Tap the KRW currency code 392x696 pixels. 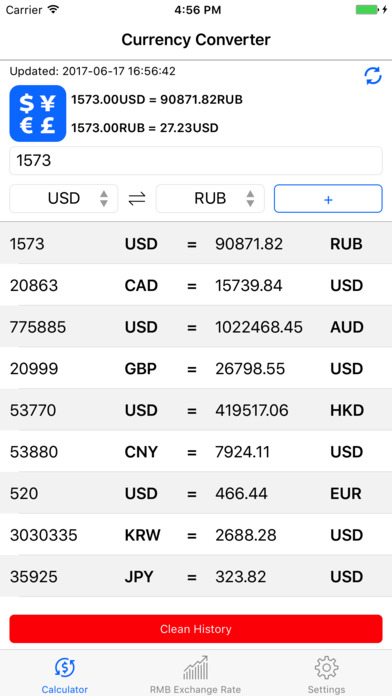click(x=143, y=535)
